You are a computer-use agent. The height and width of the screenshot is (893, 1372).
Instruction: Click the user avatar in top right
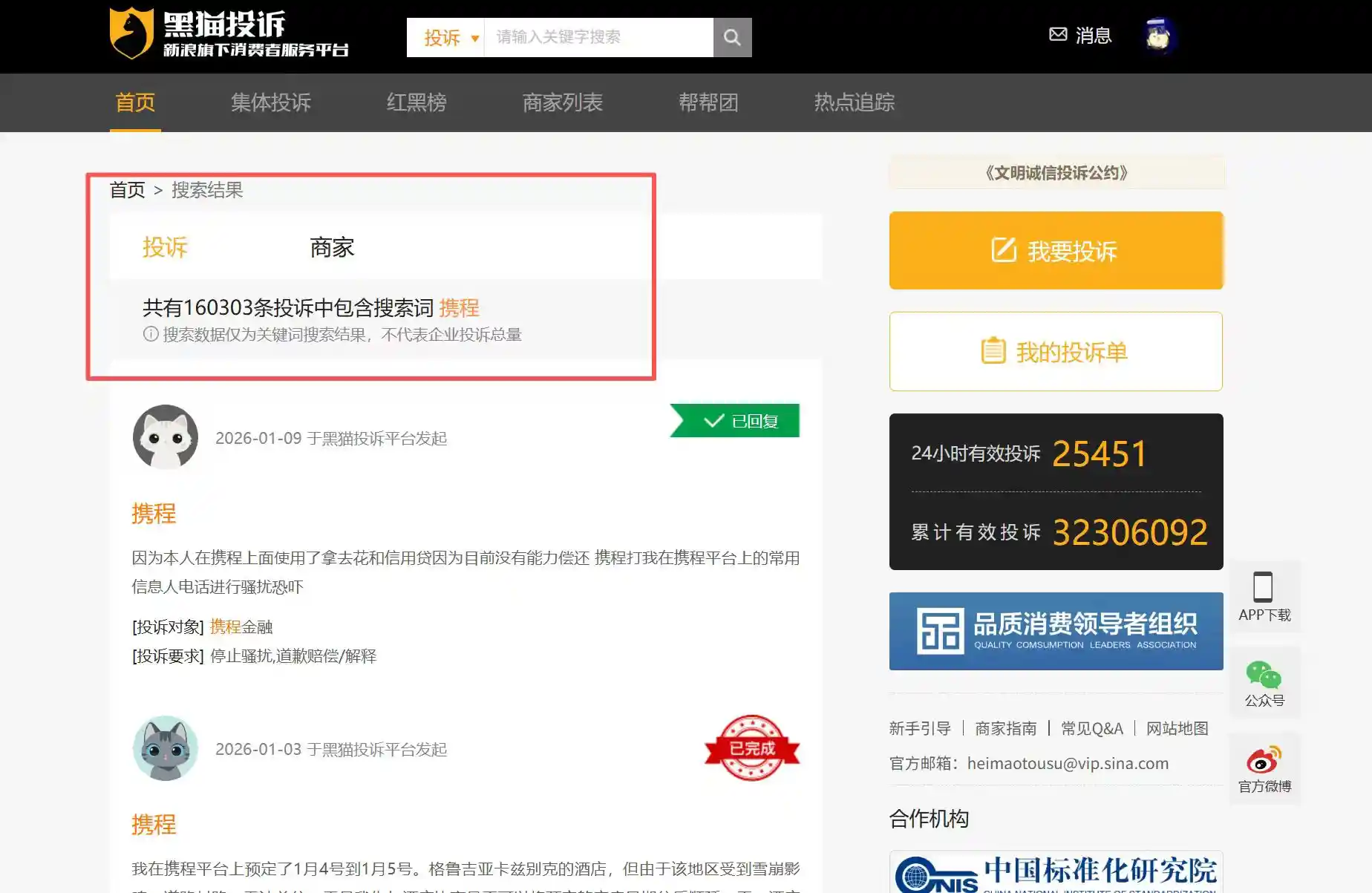[x=1158, y=36]
